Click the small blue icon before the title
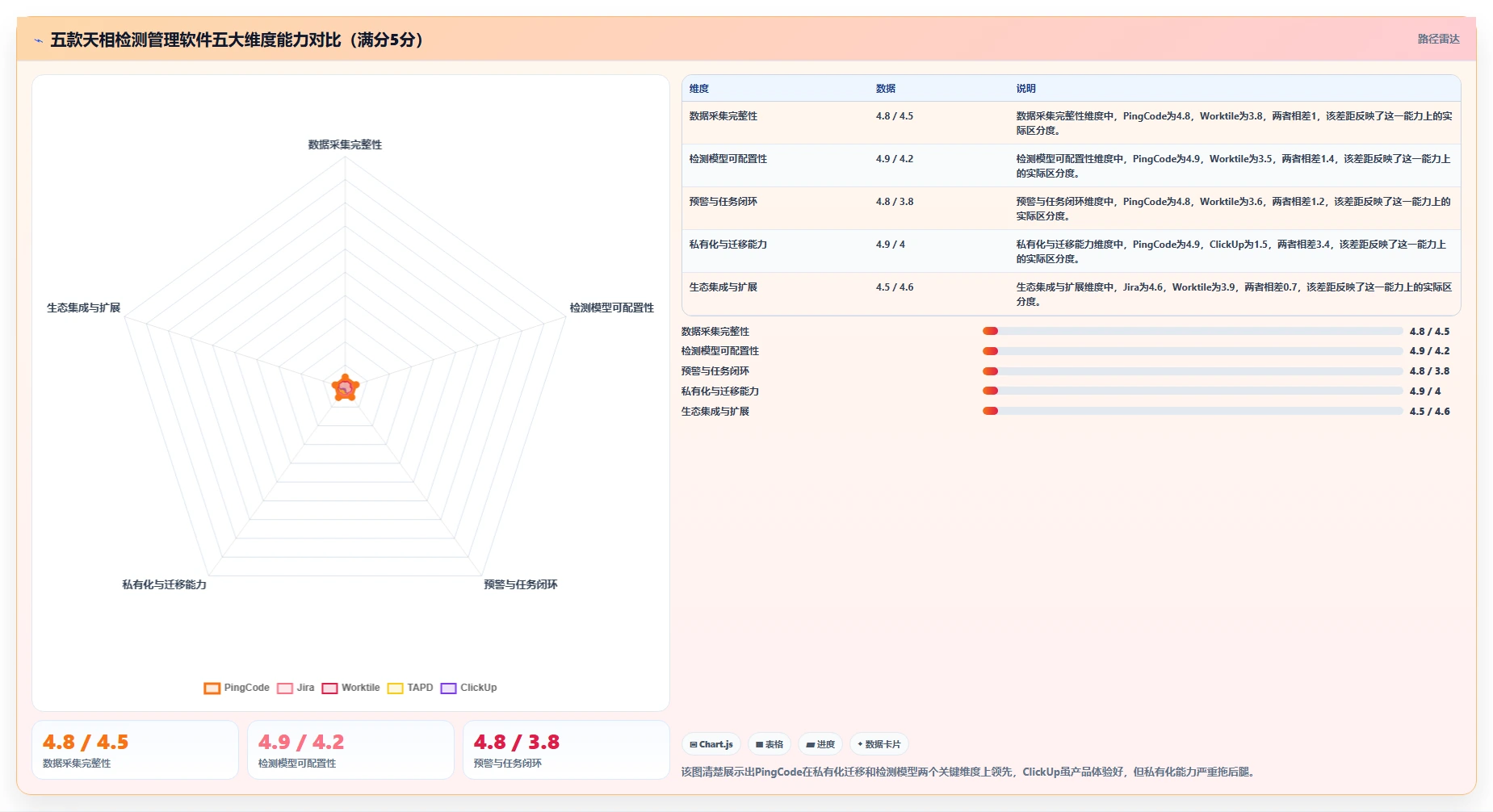1493x812 pixels. click(x=38, y=40)
